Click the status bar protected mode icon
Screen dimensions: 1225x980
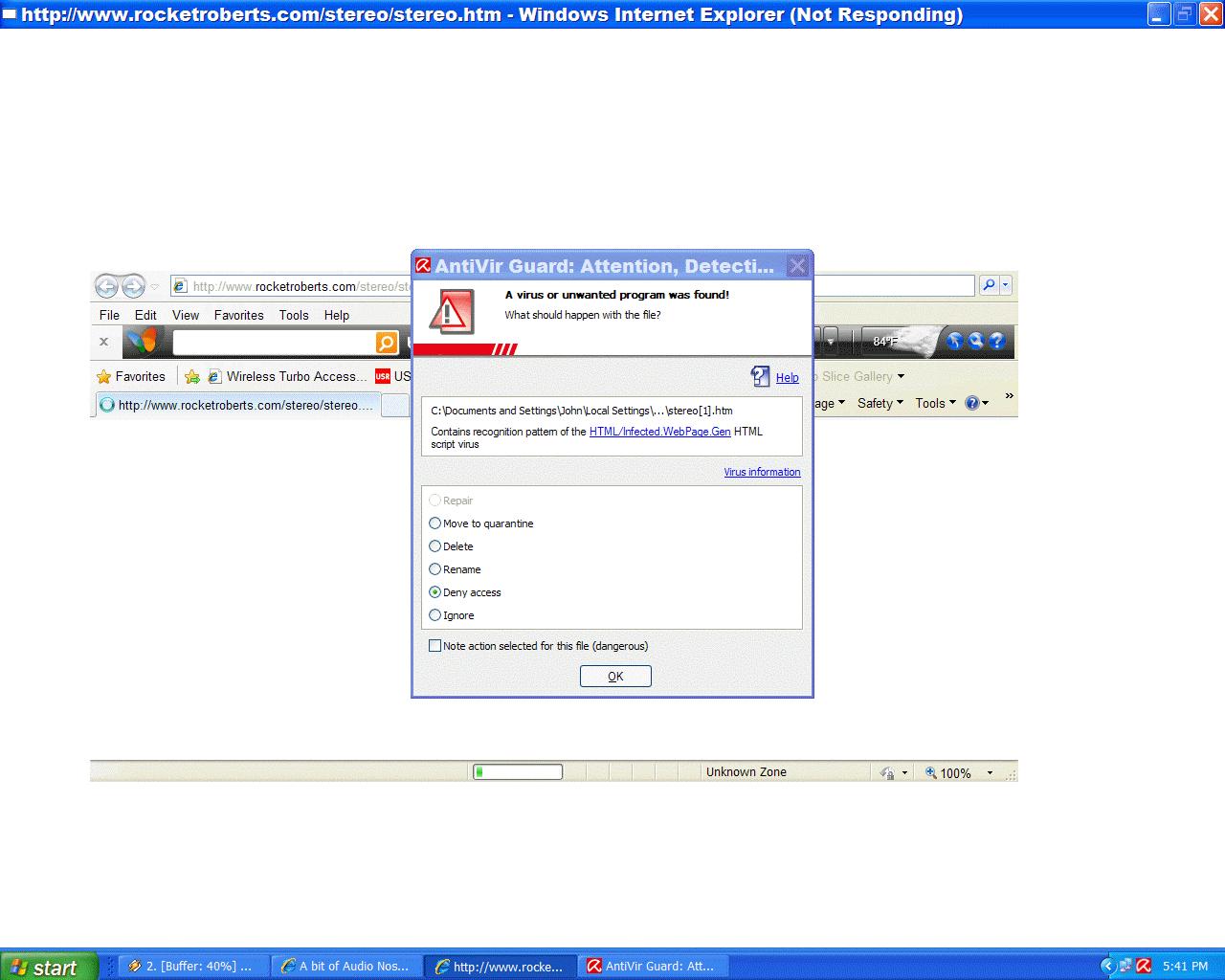tap(887, 773)
